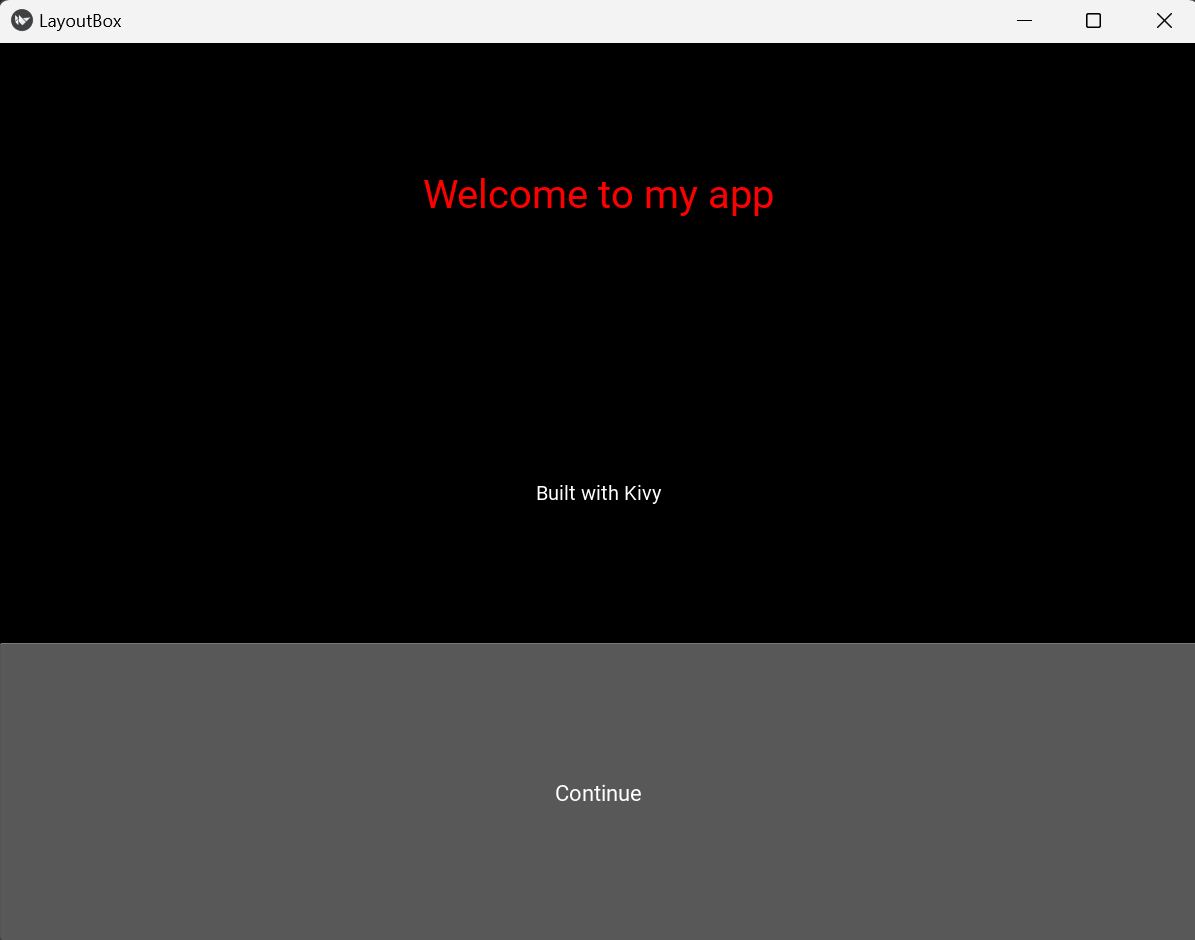Click the word Welcome in the heading
The width and height of the screenshot is (1195, 940).
[505, 194]
